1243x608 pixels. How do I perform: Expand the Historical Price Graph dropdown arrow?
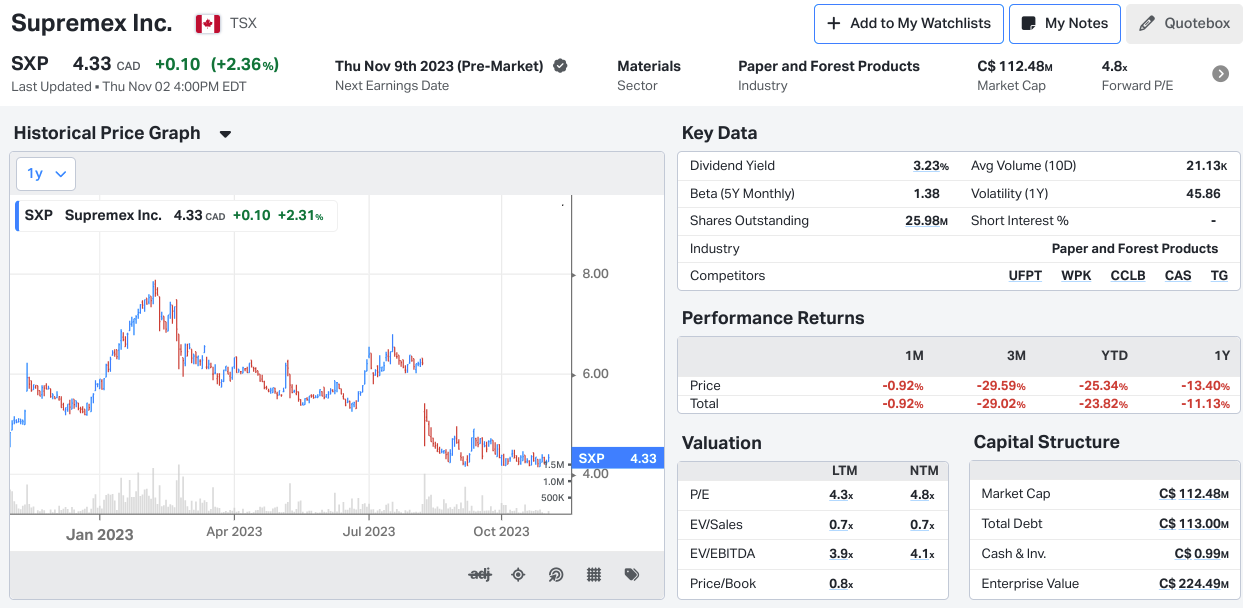[x=224, y=133]
